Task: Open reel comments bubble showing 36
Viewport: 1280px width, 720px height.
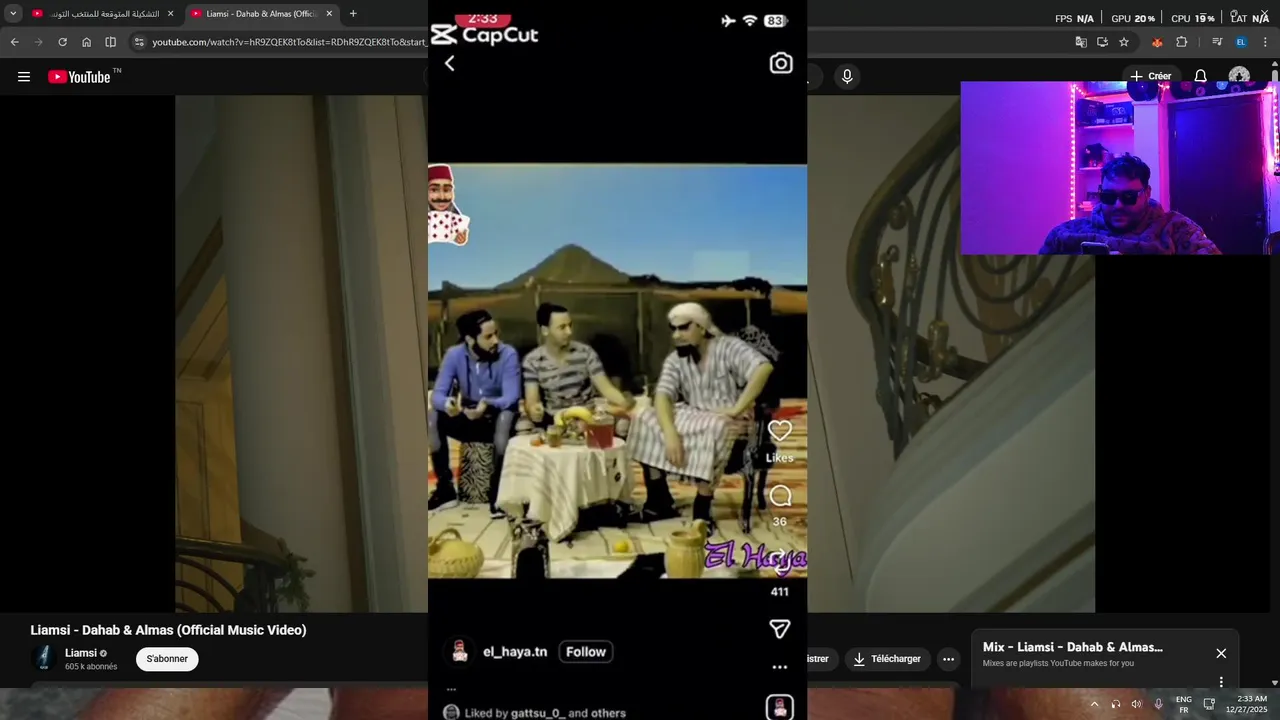Action: pos(780,496)
